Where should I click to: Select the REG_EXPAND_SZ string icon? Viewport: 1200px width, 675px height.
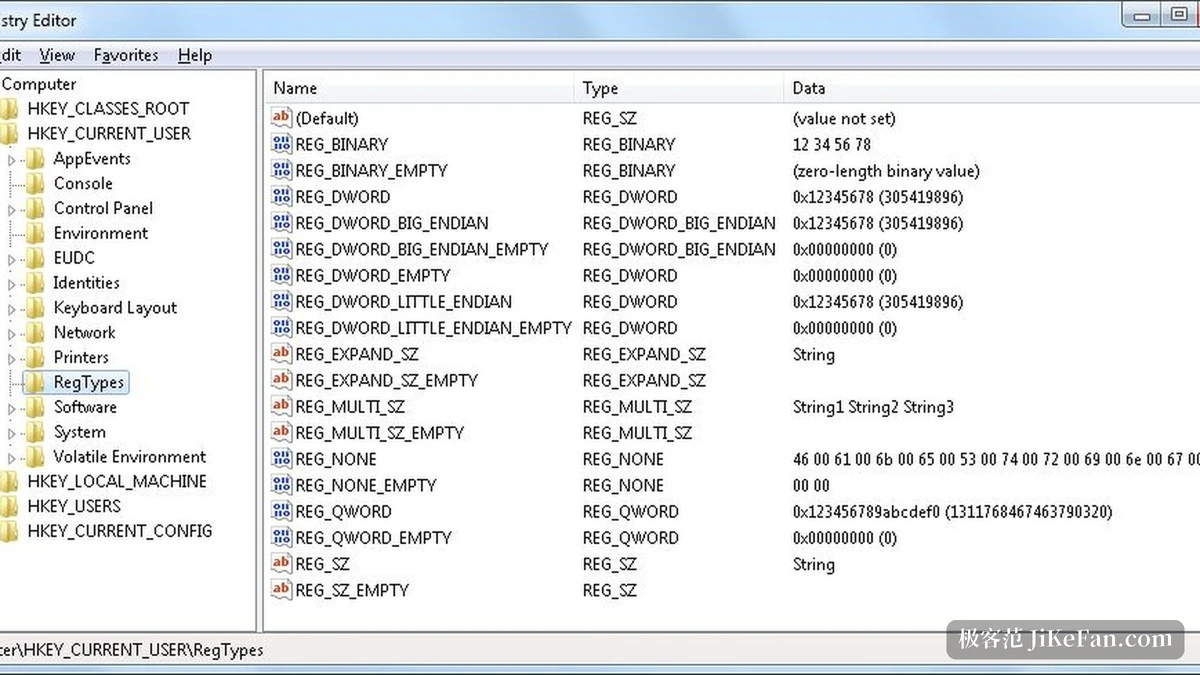[281, 354]
